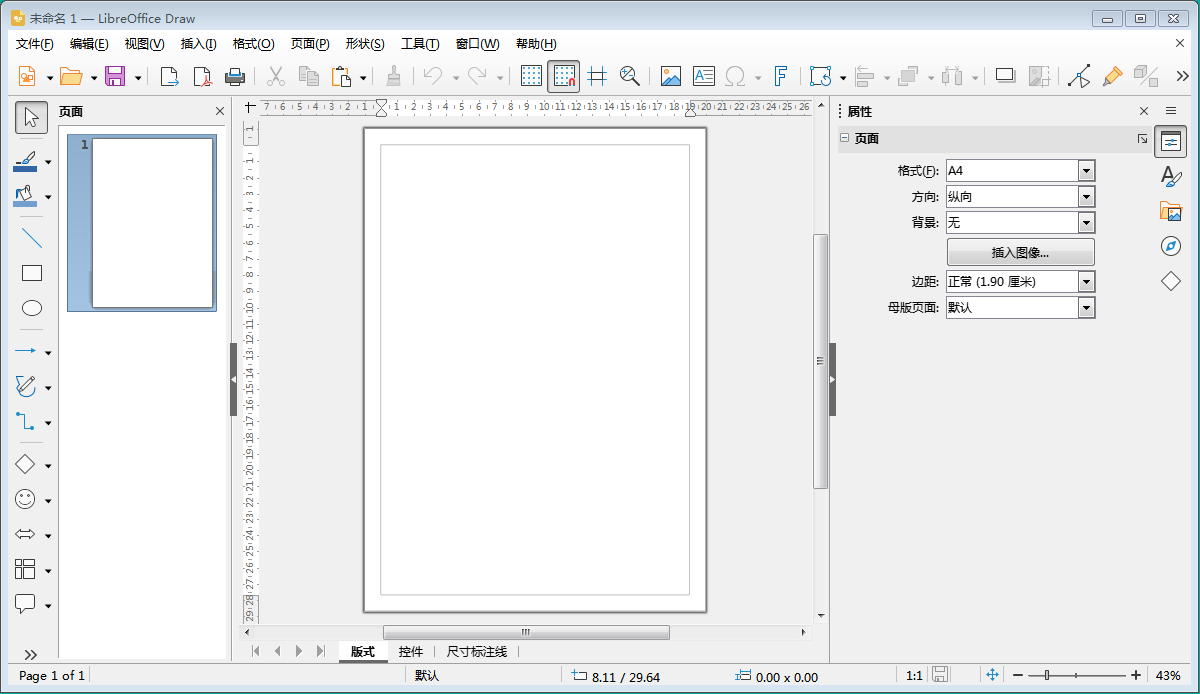Click the Export as PDF icon
1200x694 pixels.
pos(202,76)
